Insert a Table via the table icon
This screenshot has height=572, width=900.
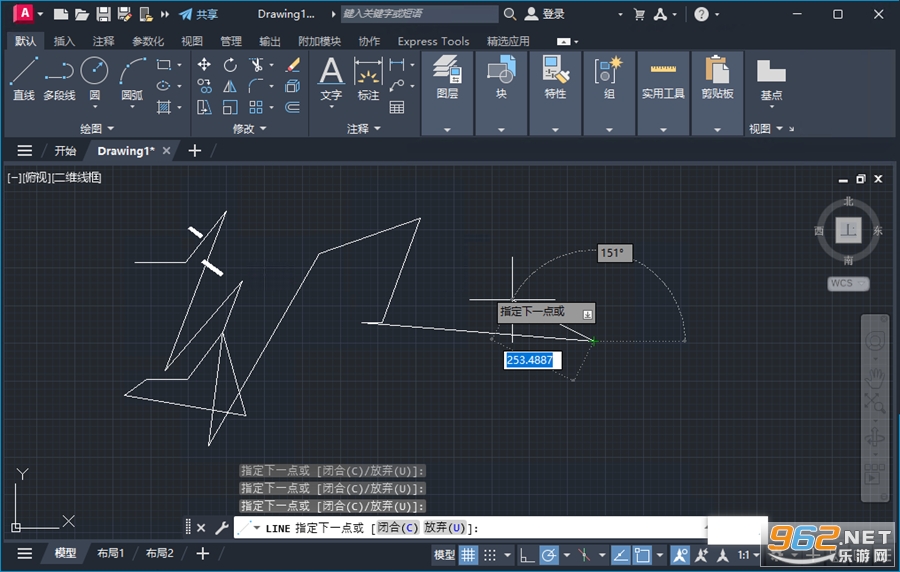(397, 107)
